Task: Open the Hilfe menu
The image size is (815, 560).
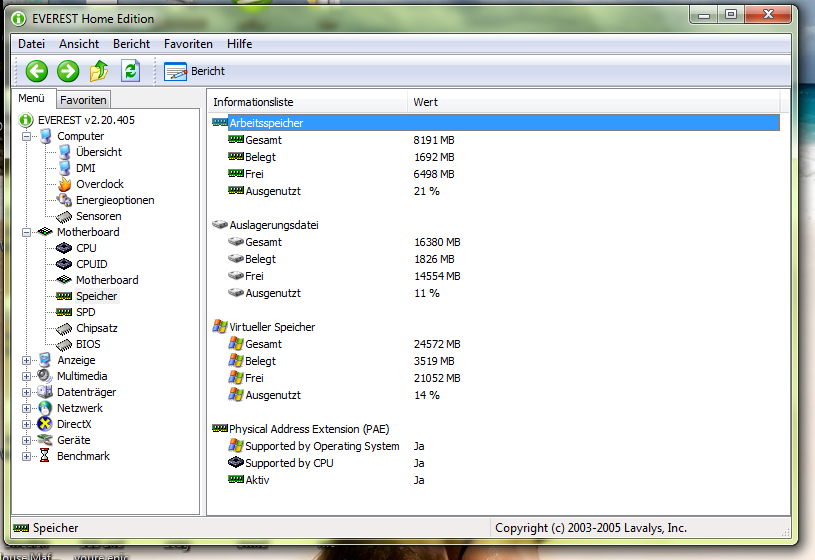Action: pyautogui.click(x=239, y=44)
